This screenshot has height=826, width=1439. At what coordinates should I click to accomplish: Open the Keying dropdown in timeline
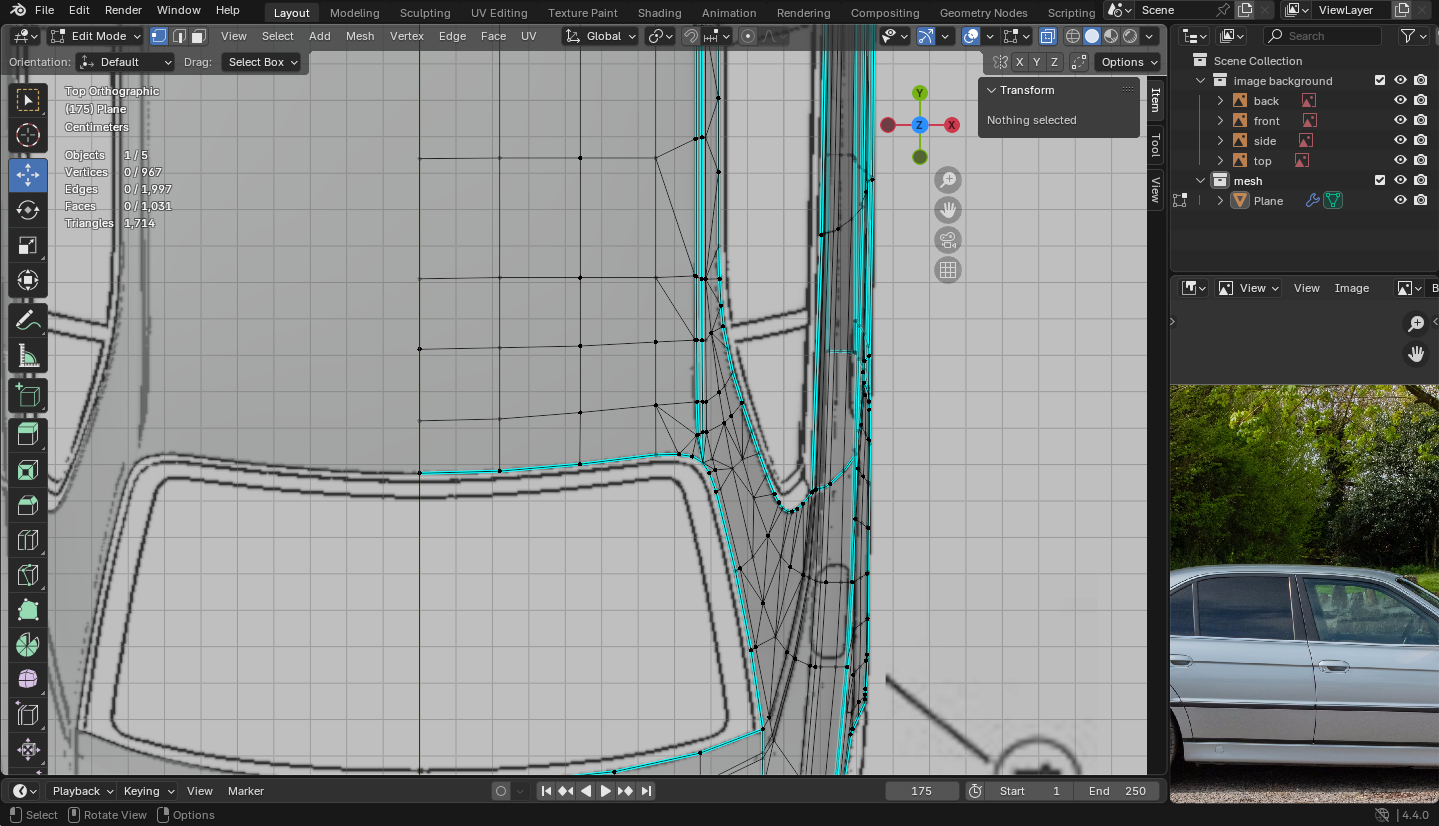[x=148, y=791]
